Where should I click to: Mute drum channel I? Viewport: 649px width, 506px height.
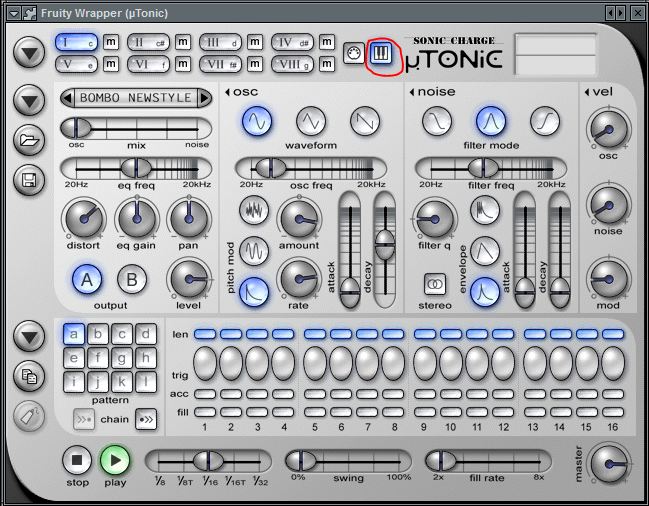(x=111, y=42)
